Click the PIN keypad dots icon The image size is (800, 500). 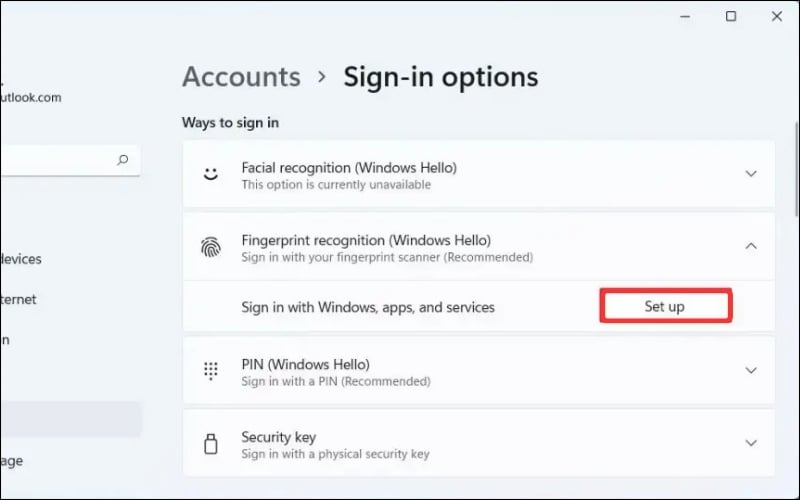pyautogui.click(x=210, y=371)
